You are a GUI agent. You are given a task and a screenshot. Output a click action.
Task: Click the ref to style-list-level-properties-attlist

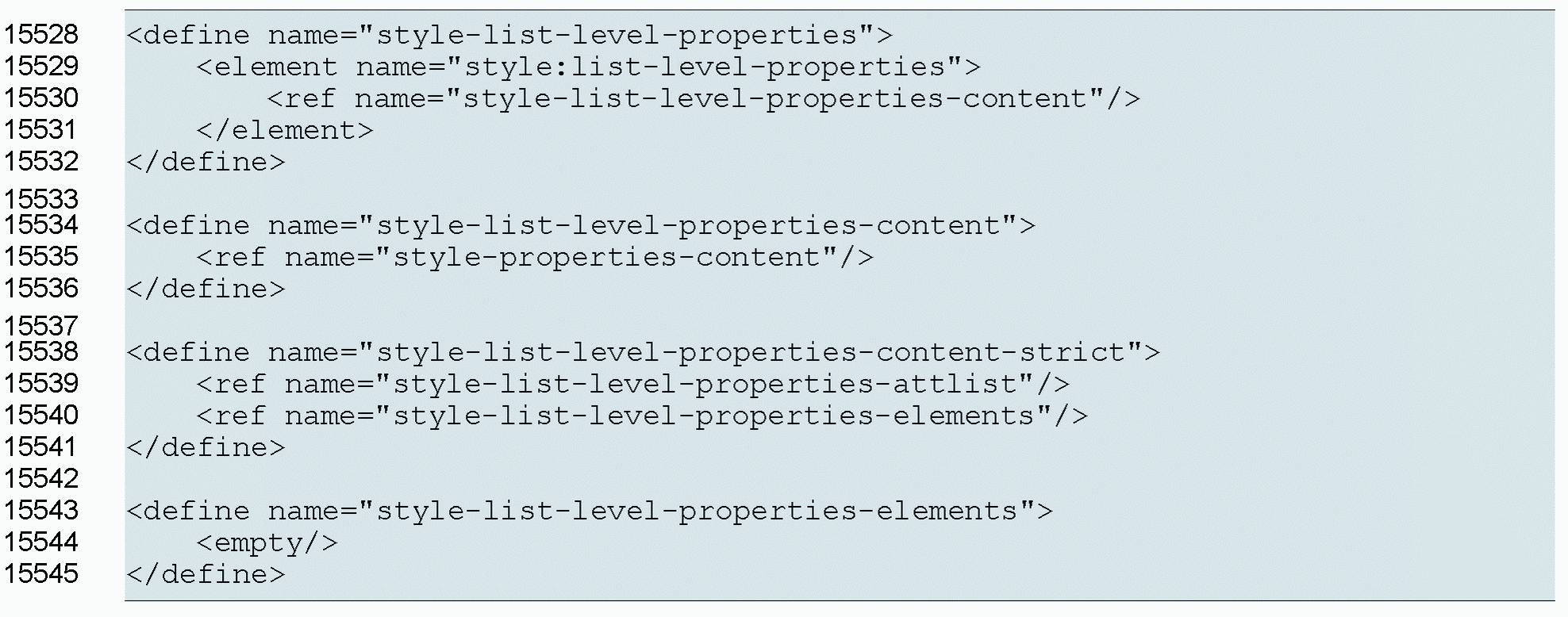tap(632, 384)
